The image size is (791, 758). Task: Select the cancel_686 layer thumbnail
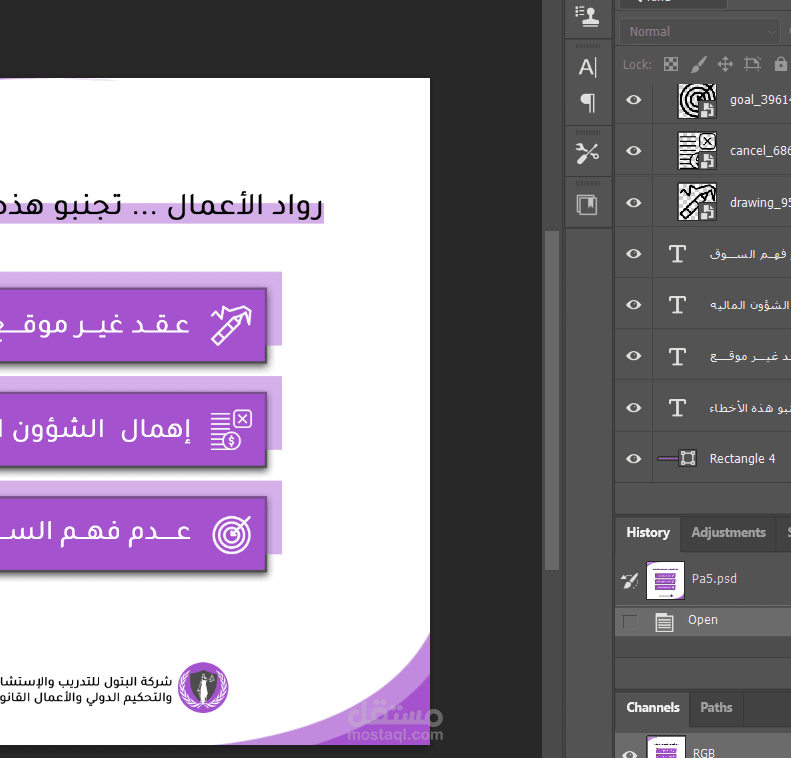(x=697, y=151)
